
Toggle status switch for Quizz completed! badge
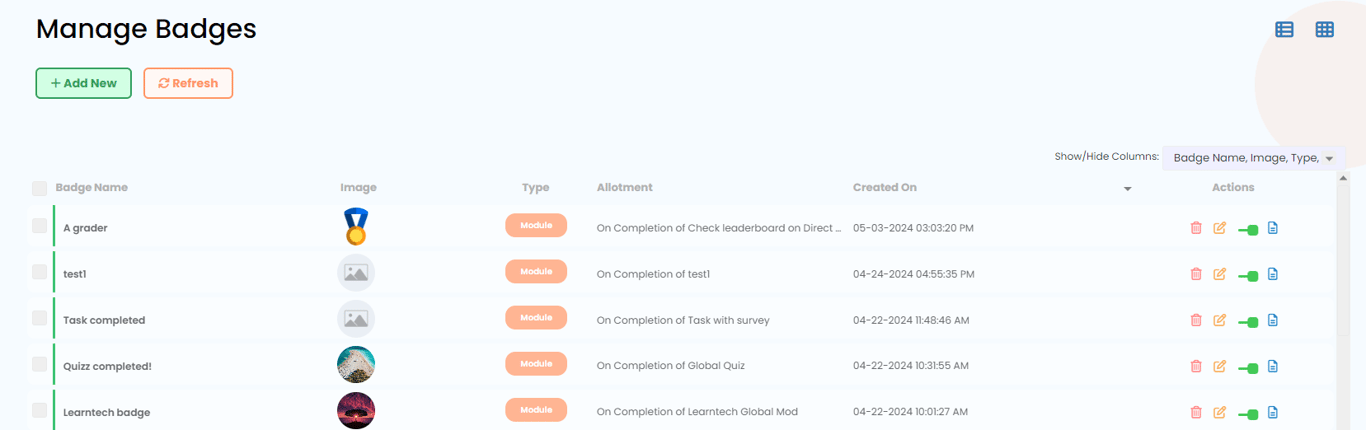pos(1248,367)
